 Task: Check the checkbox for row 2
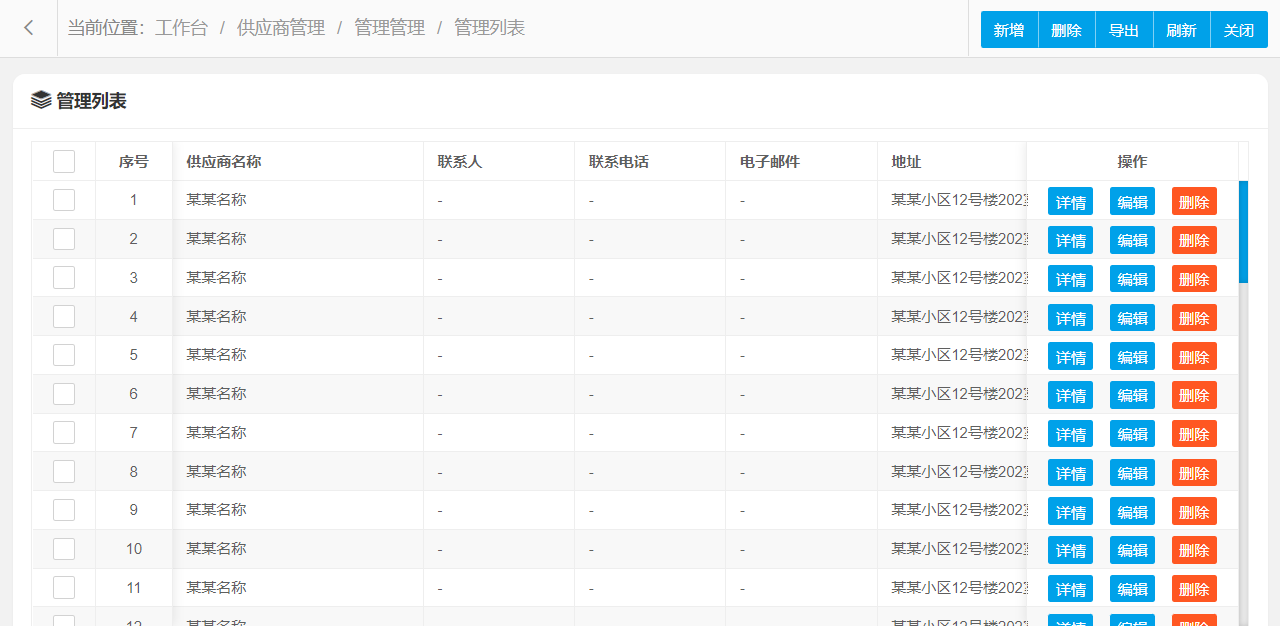click(x=64, y=239)
